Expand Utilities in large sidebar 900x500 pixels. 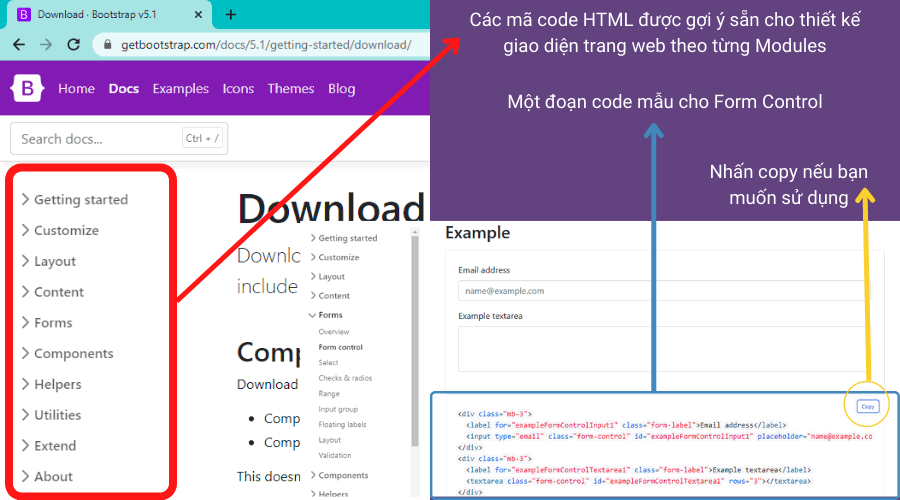(52, 415)
